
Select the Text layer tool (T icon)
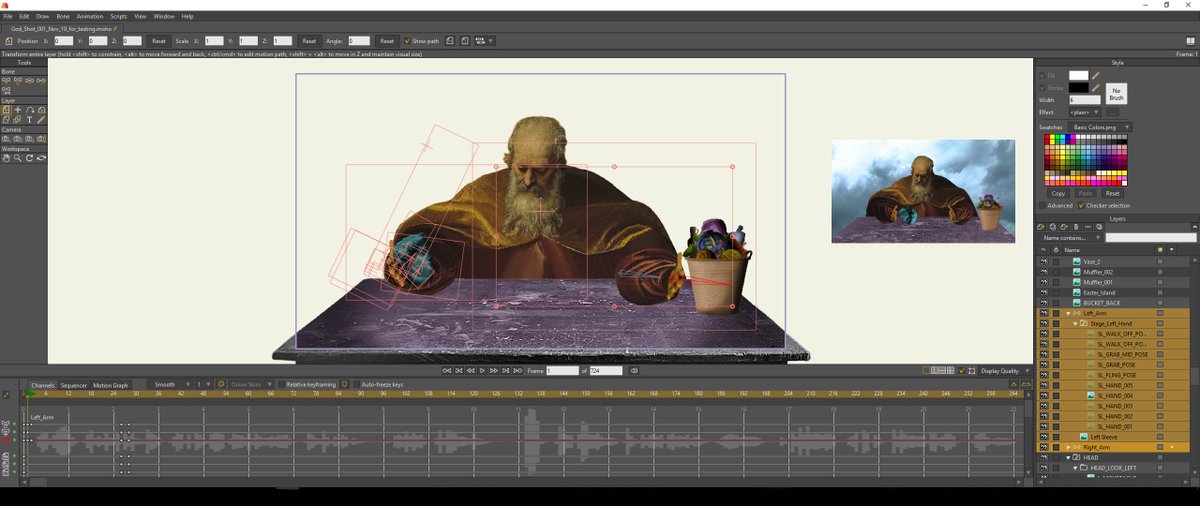tap(30, 119)
